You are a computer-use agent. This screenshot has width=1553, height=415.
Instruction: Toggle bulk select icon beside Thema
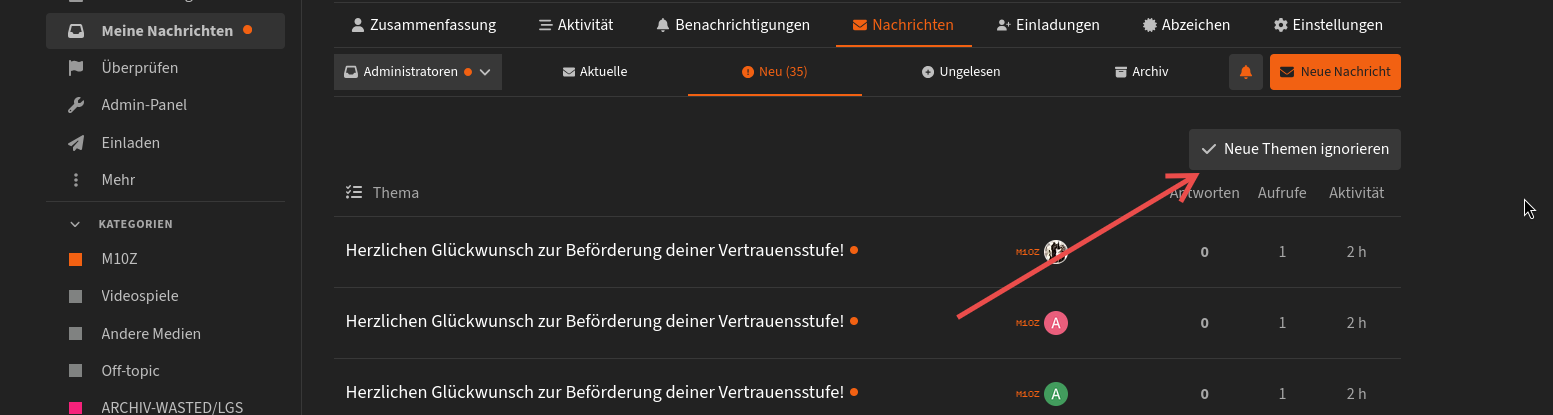[x=353, y=192]
